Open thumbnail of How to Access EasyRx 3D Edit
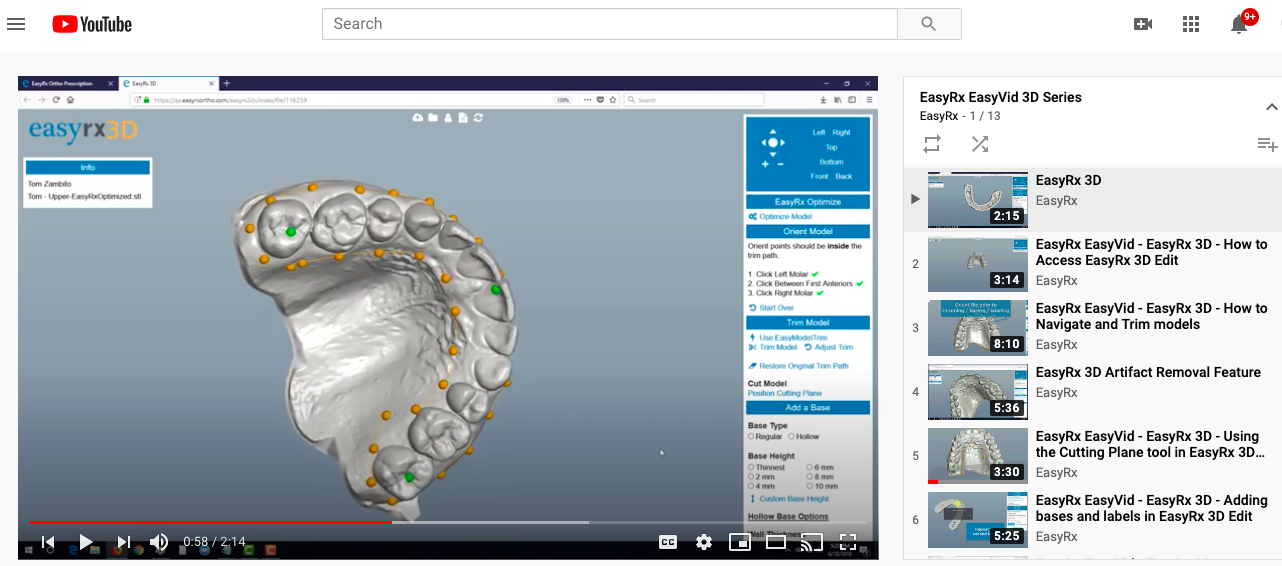Screen dimensions: 1282x566 click(978, 264)
